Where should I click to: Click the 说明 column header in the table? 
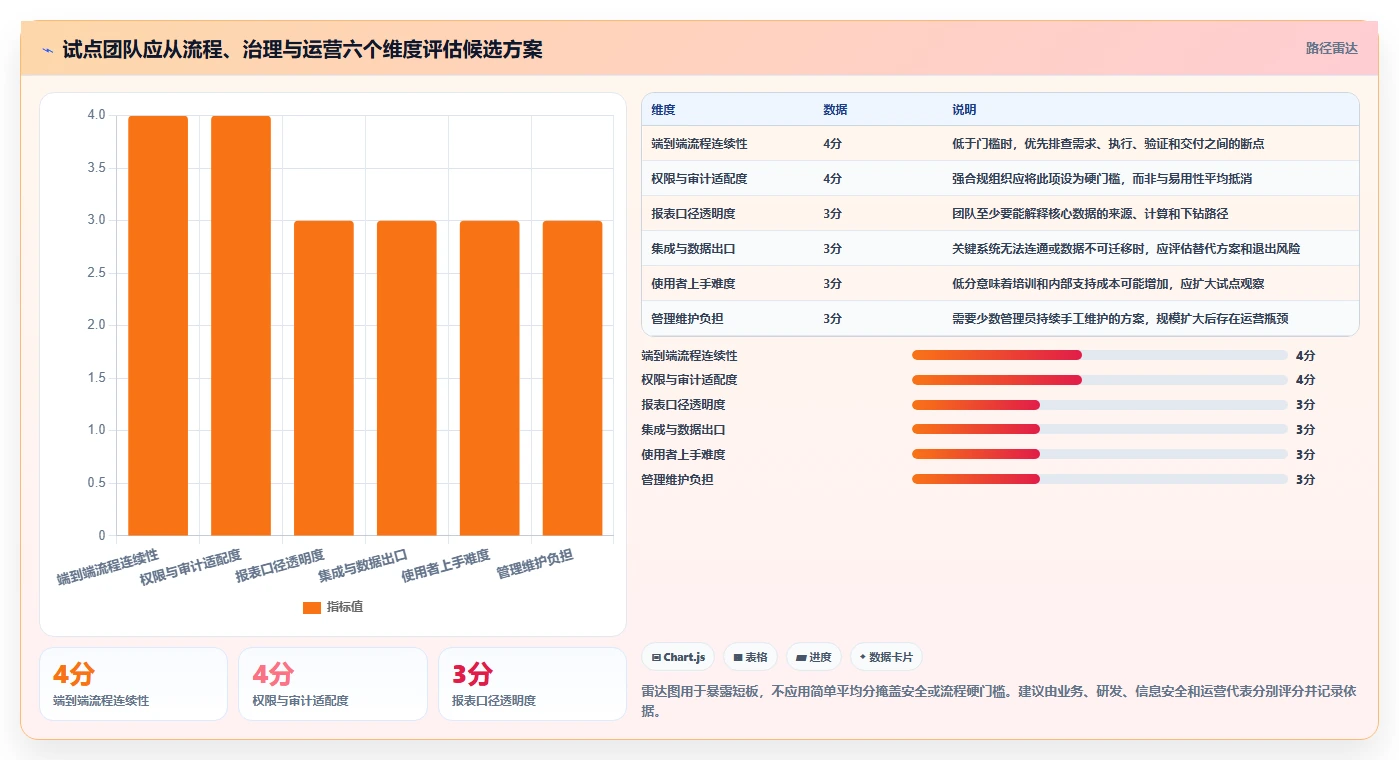coord(964,109)
